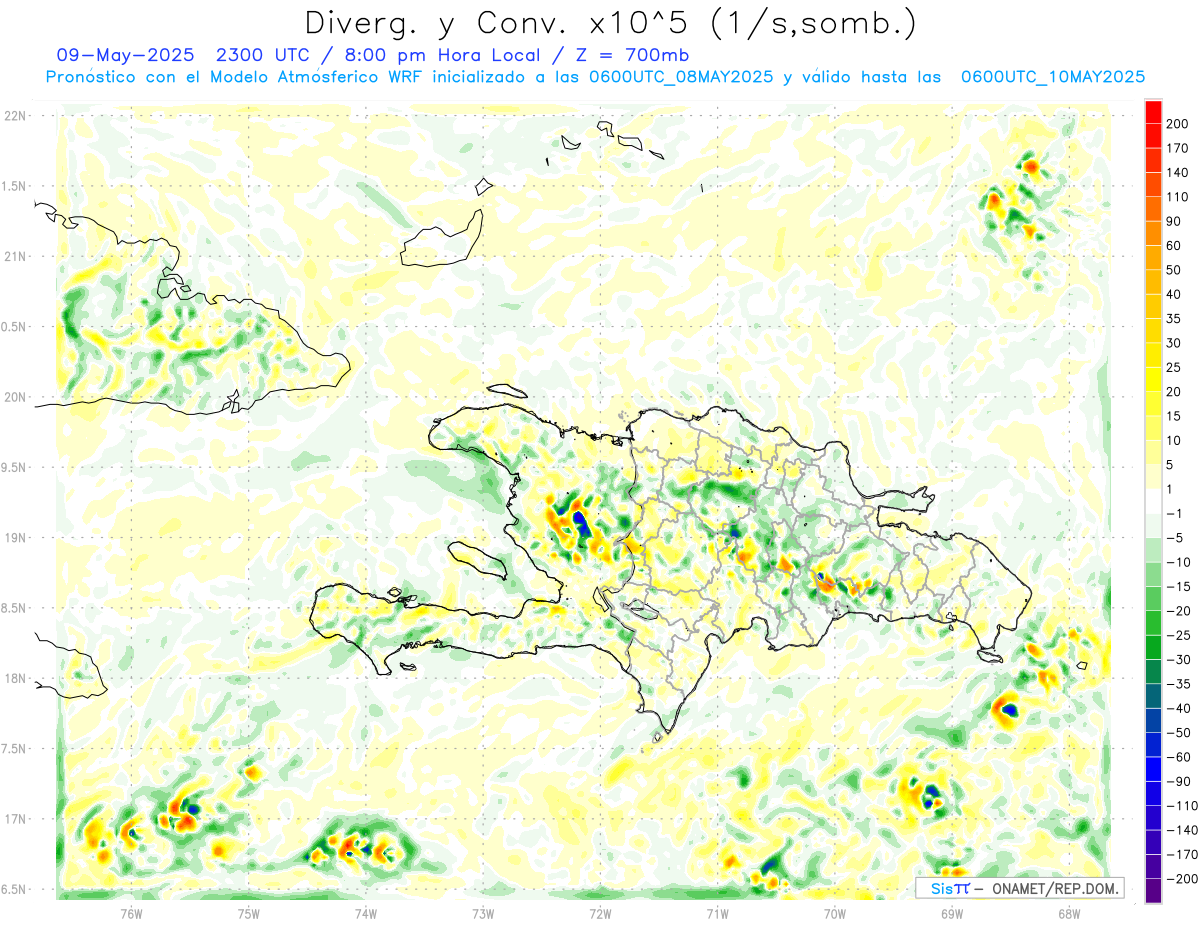Select longitude label '73W'
Viewport: 1200px width, 927px height.
483,913
